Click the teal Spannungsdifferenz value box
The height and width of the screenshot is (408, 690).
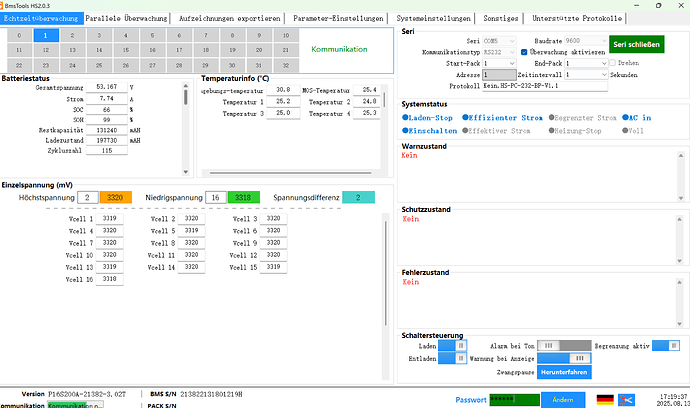click(x=358, y=198)
